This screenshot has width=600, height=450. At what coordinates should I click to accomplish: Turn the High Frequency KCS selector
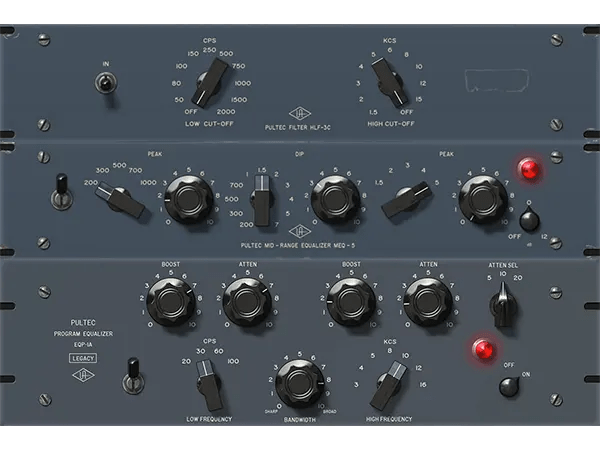point(388,385)
